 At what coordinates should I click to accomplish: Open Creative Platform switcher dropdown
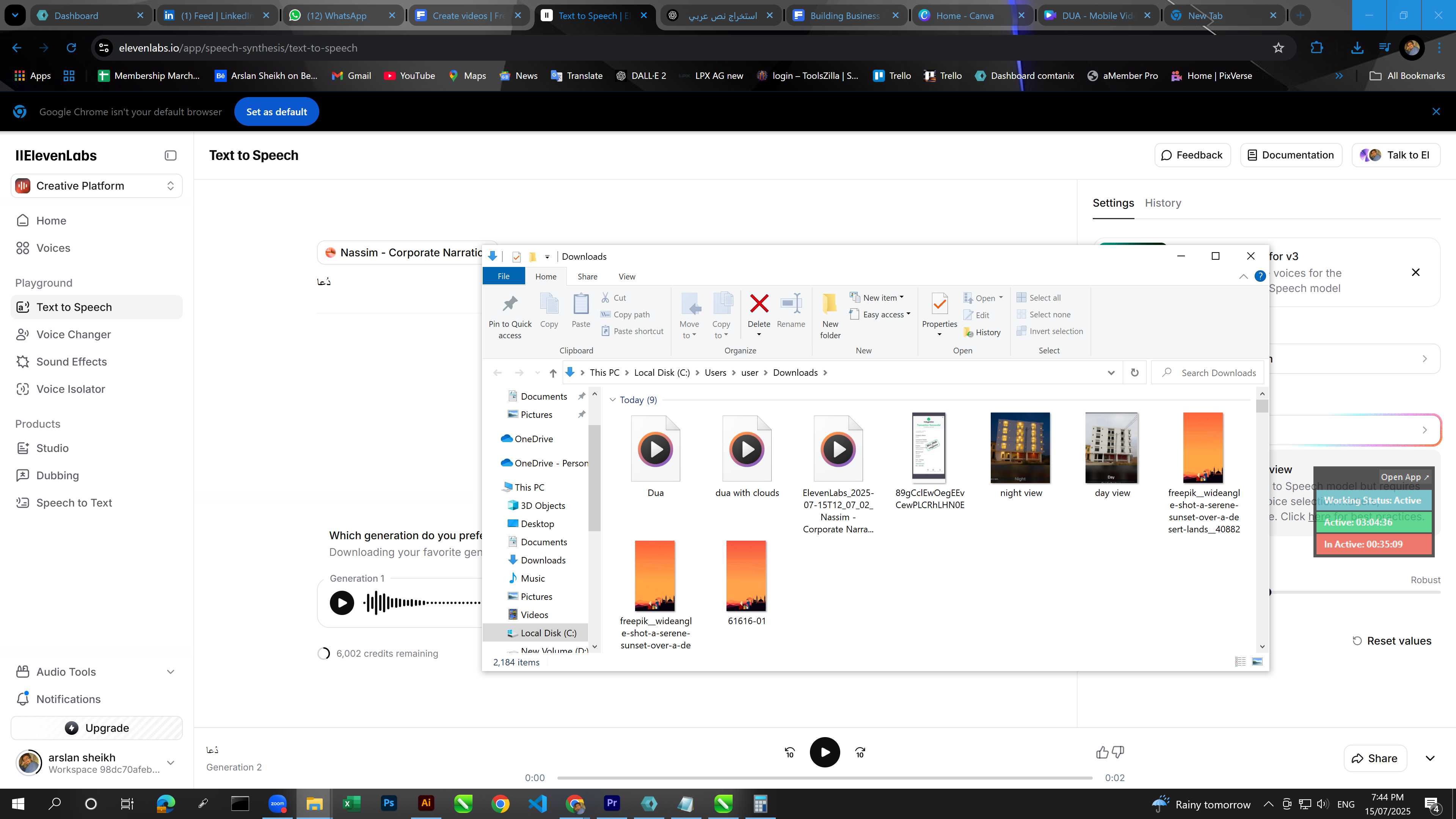click(97, 186)
